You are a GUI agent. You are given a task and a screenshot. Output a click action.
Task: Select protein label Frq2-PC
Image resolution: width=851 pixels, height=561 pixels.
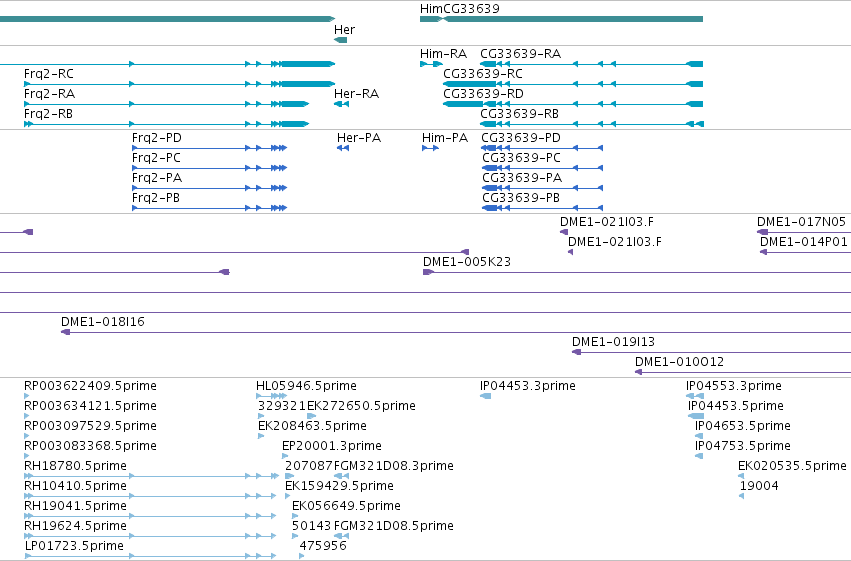[x=156, y=158]
